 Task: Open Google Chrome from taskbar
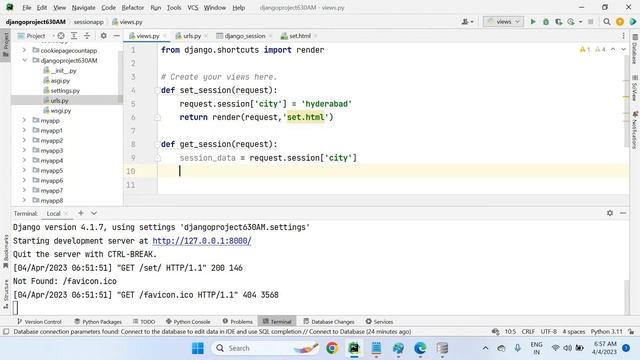[x=332, y=348]
